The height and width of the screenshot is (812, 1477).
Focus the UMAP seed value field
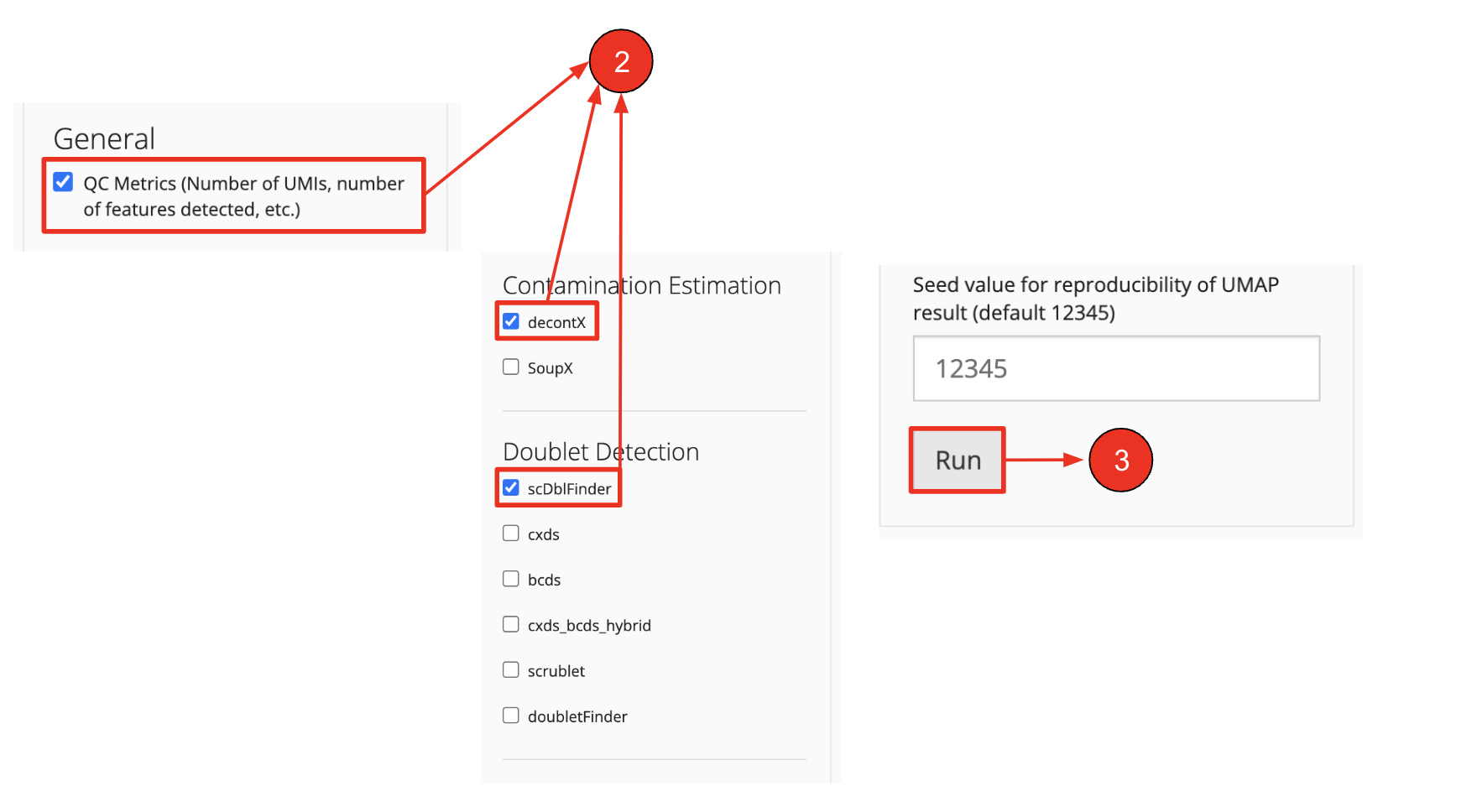click(1116, 368)
